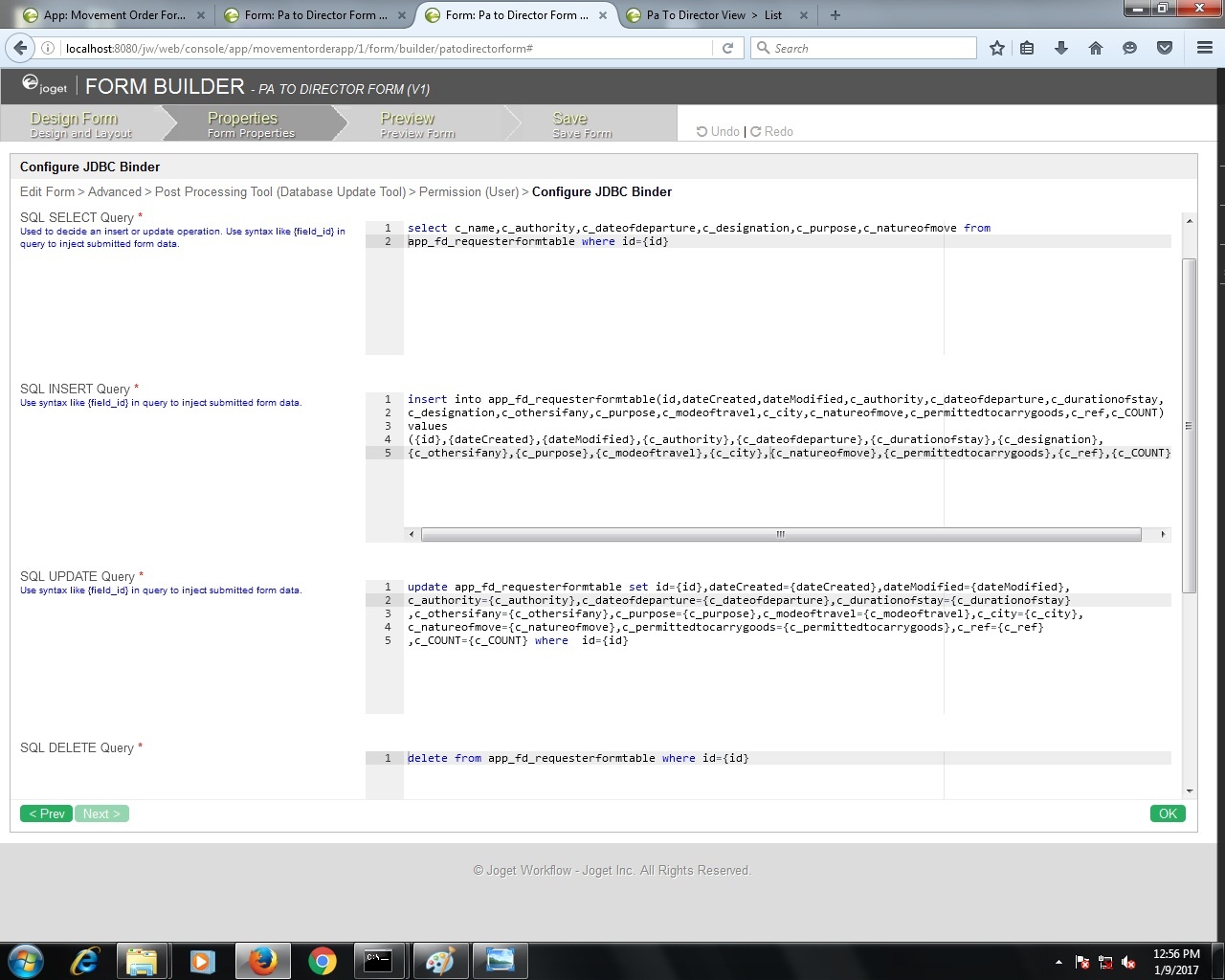
Task: Click the 'SQL SELECT Query' label
Action: [x=78, y=217]
